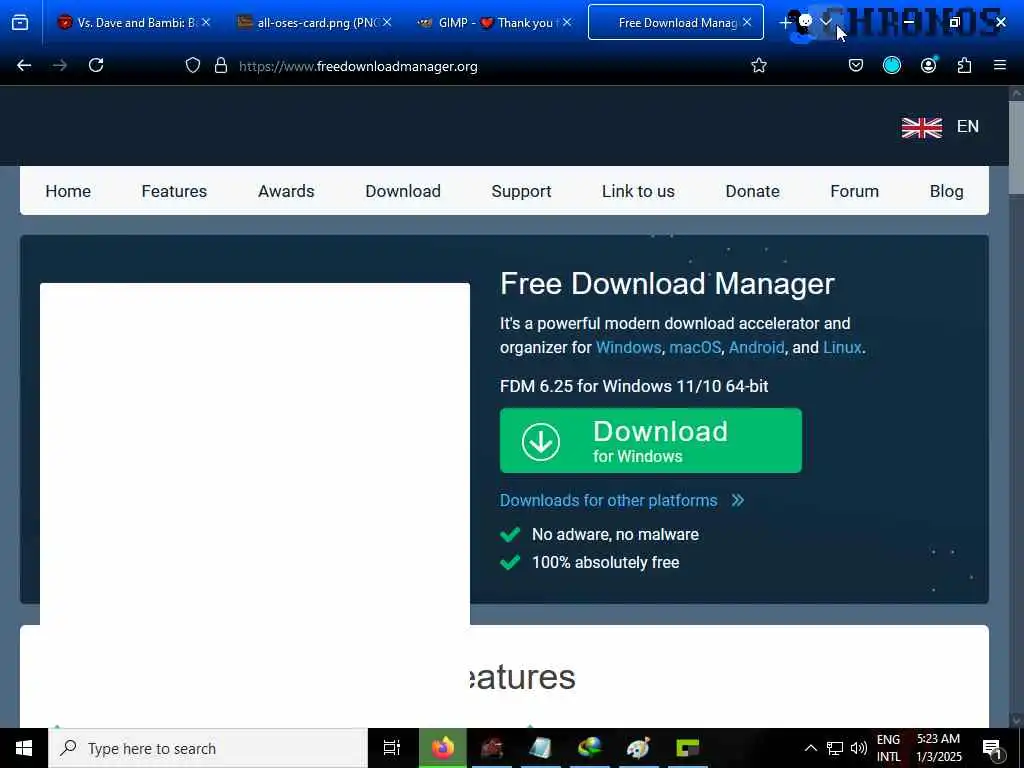Image resolution: width=1024 pixels, height=768 pixels.
Task: Open the tracking protection shield icon
Action: 193,65
